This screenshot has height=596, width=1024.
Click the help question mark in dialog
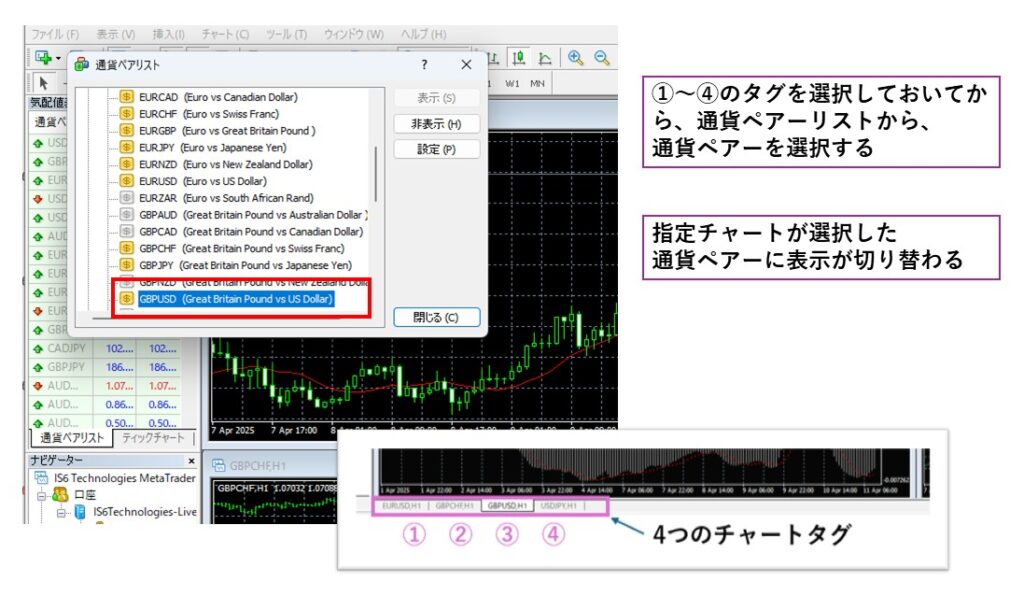coord(424,65)
